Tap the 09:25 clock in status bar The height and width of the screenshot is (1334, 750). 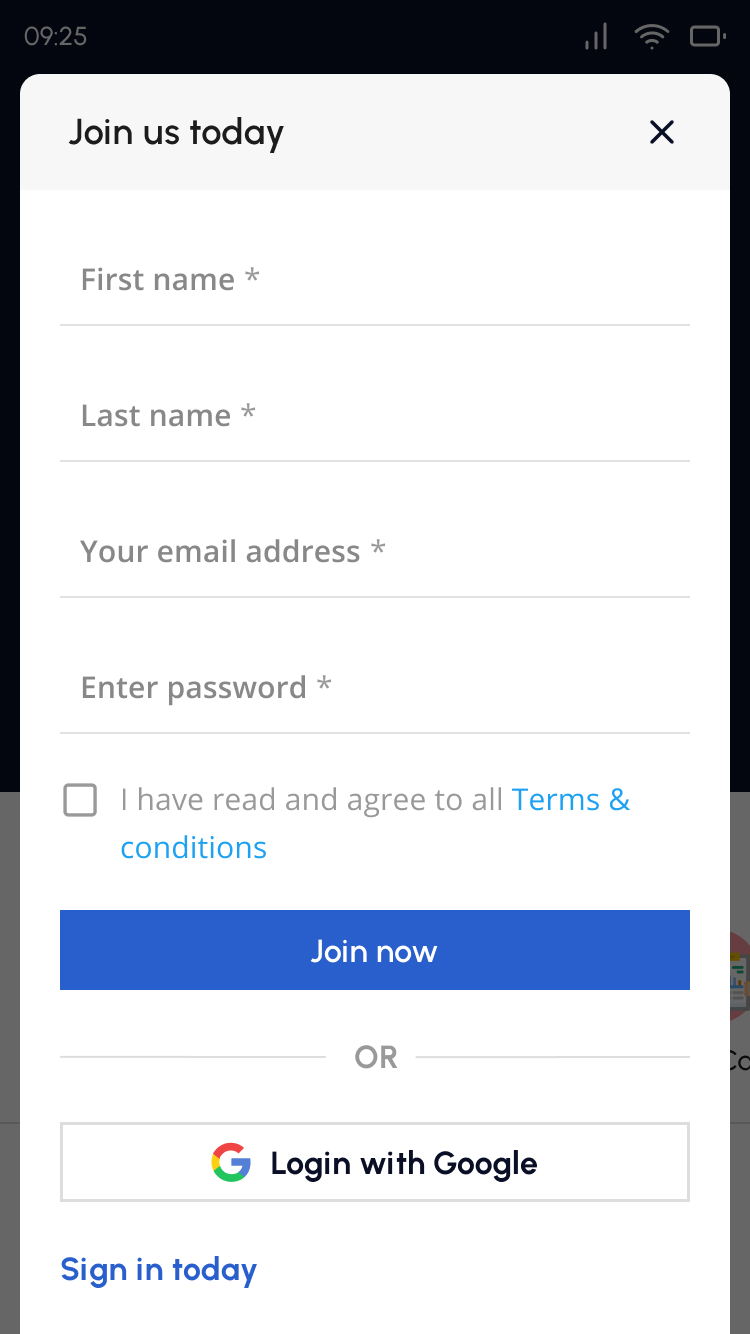[56, 37]
